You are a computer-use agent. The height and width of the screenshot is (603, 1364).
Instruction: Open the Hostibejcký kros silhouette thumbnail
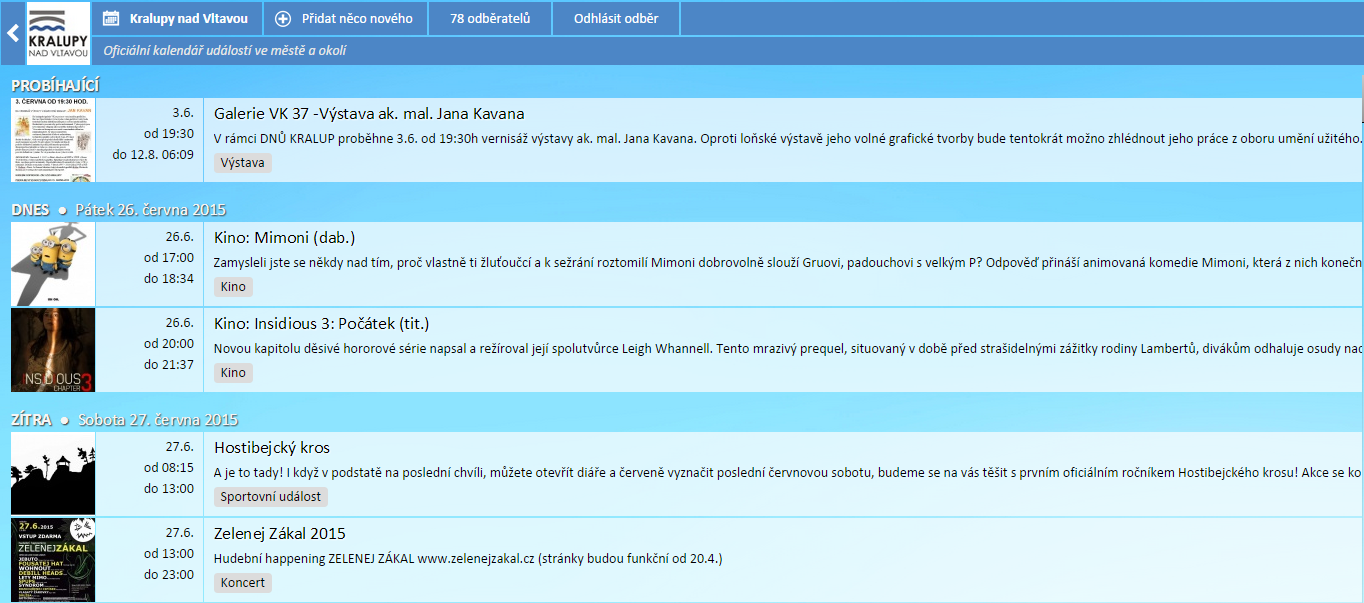point(53,474)
